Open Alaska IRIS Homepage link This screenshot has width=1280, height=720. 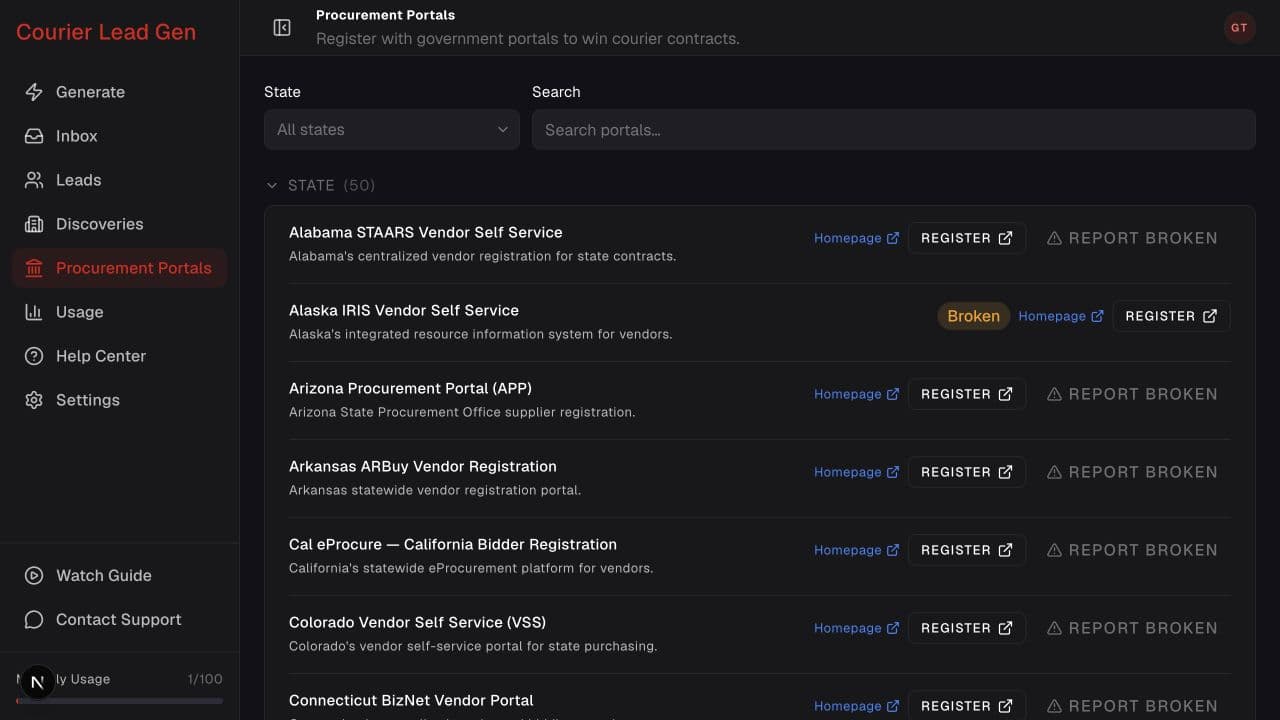(1060, 316)
